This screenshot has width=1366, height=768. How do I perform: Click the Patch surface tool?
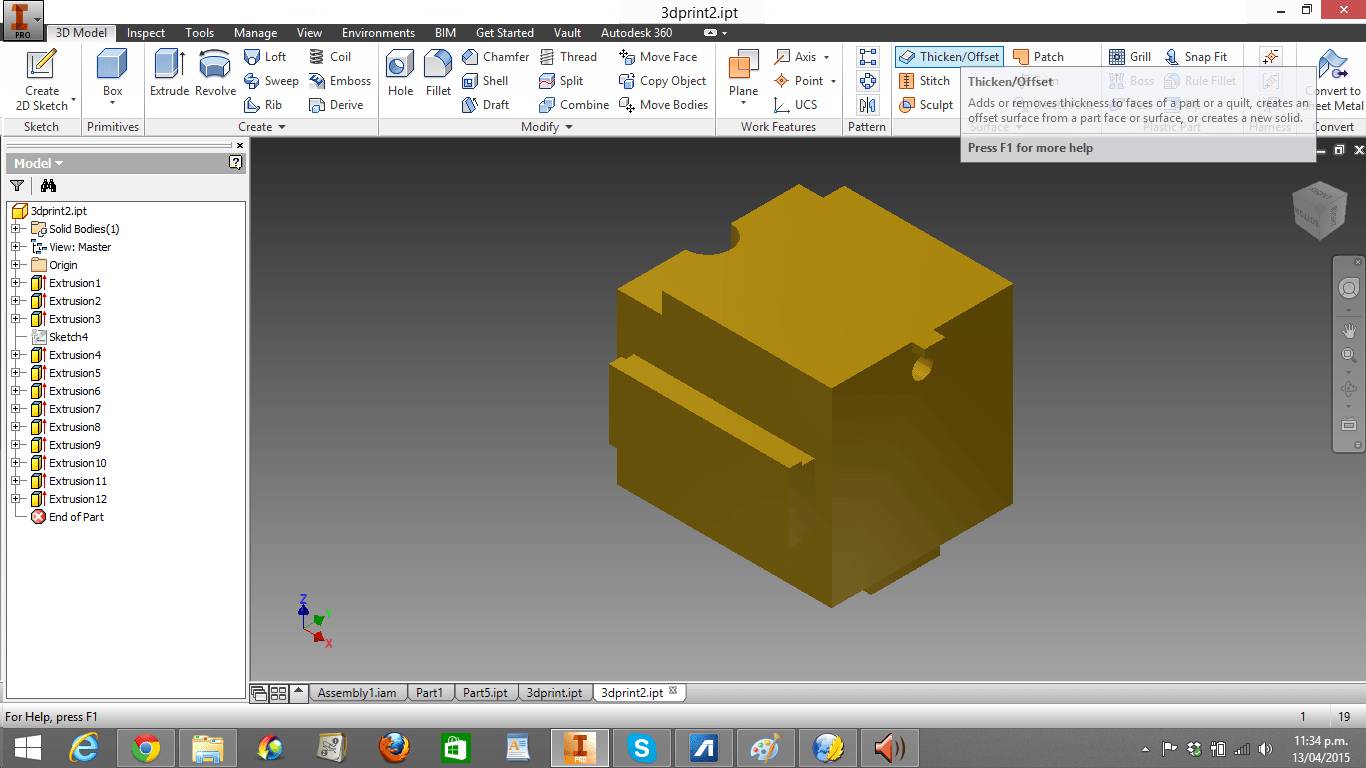[x=1038, y=57]
